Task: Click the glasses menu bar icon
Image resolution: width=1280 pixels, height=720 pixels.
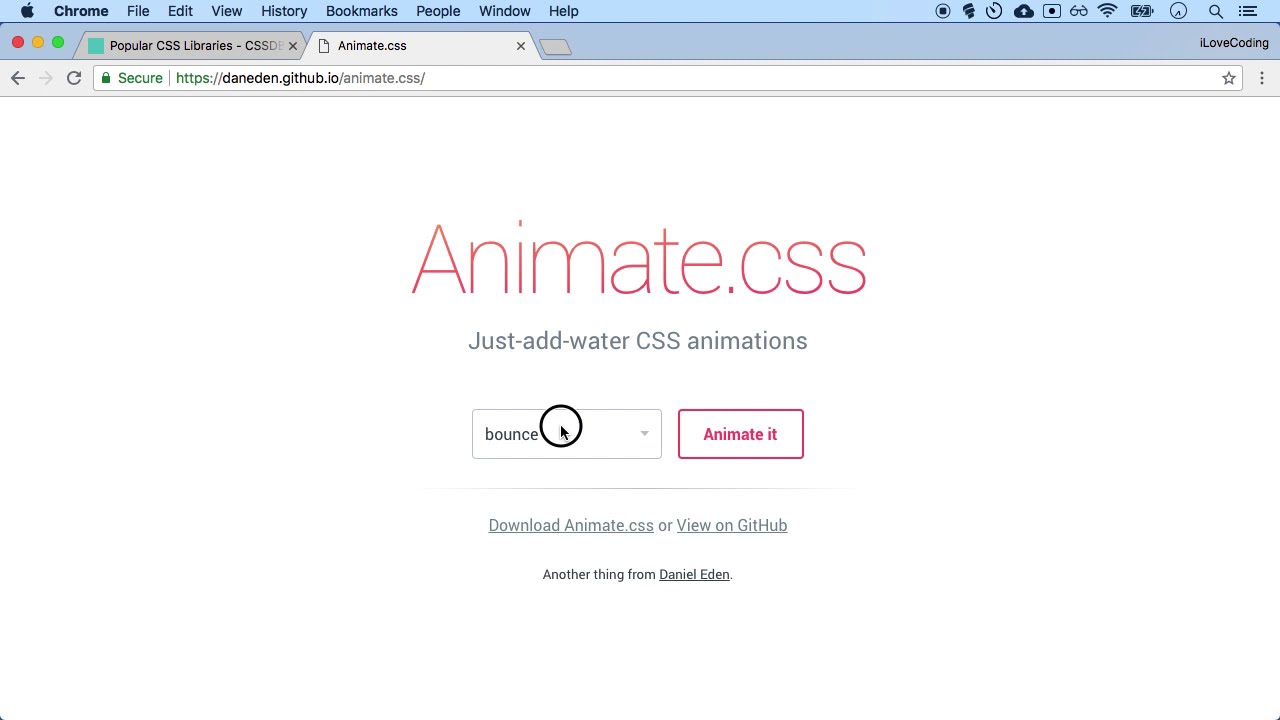Action: click(x=1079, y=11)
